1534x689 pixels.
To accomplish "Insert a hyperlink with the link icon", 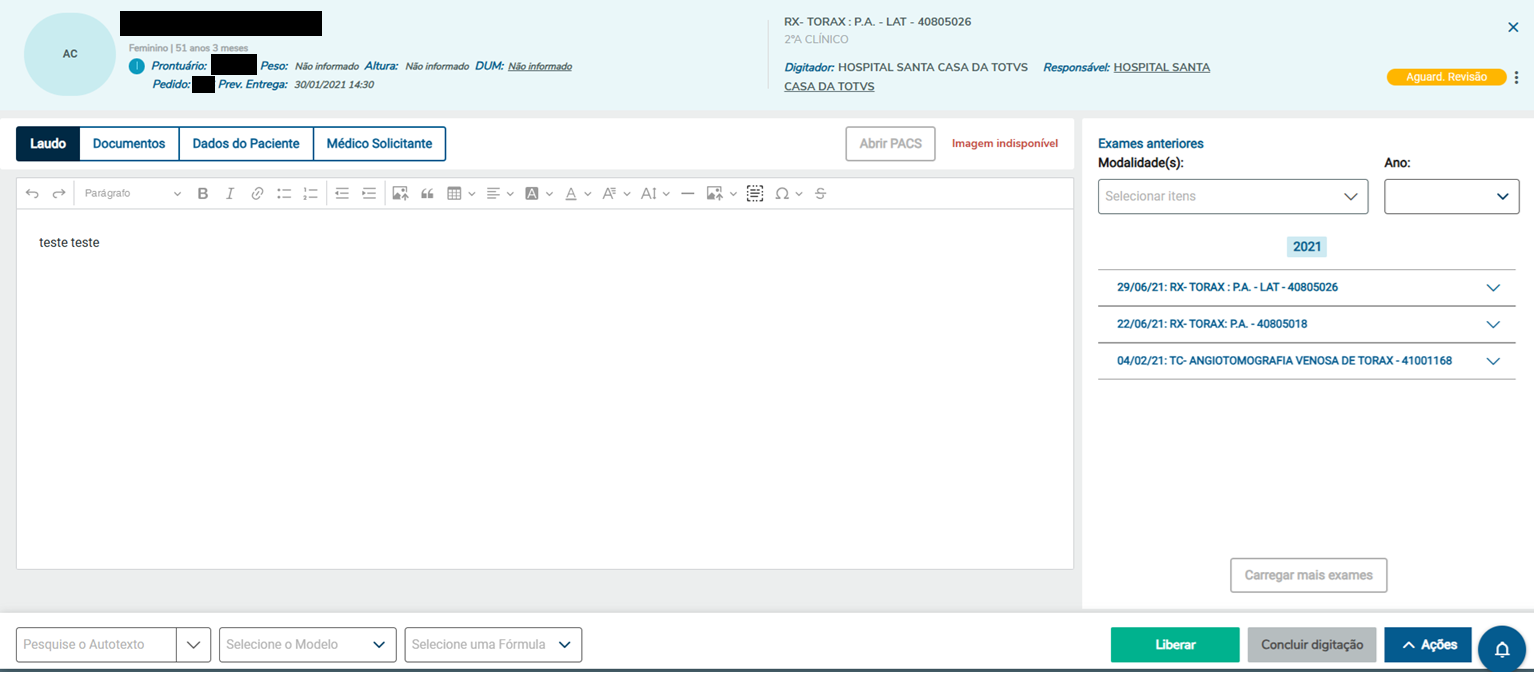I will 257,194.
